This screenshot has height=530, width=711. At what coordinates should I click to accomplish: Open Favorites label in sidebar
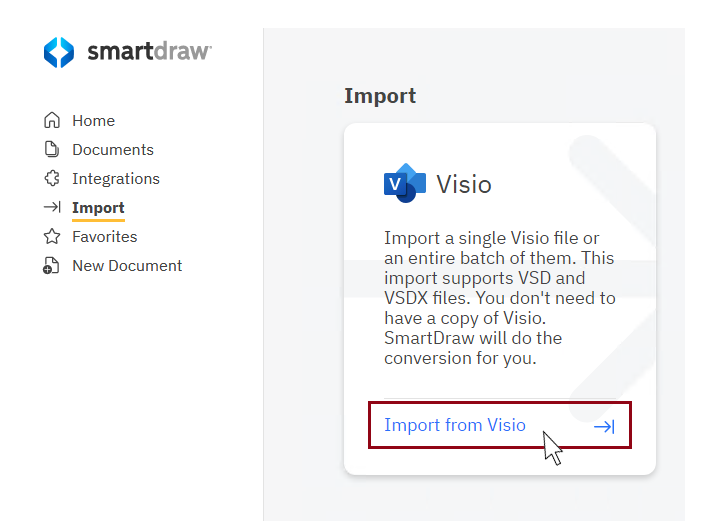[105, 237]
